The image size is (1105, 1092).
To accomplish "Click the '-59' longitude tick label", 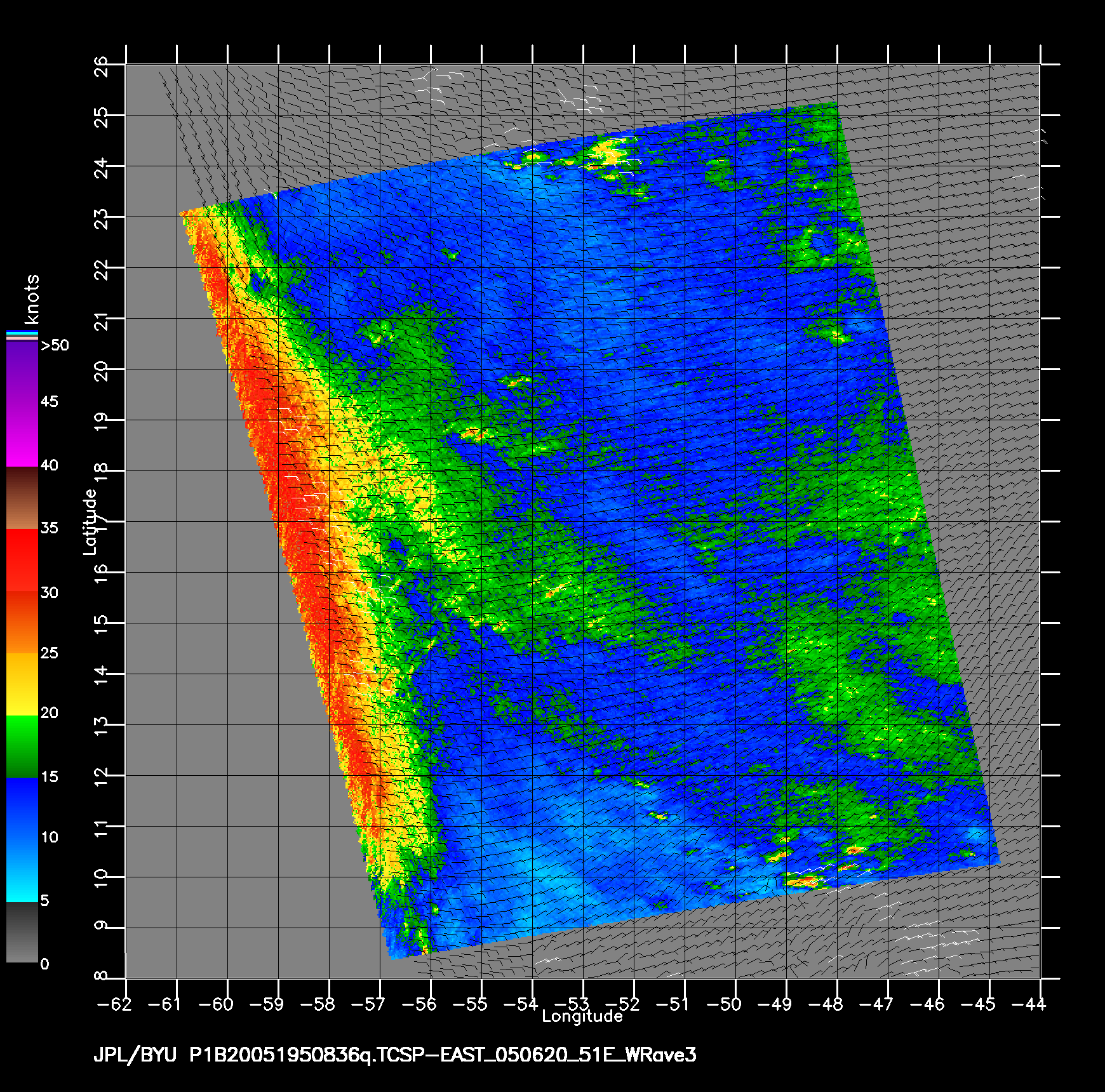I will 267,1004.
